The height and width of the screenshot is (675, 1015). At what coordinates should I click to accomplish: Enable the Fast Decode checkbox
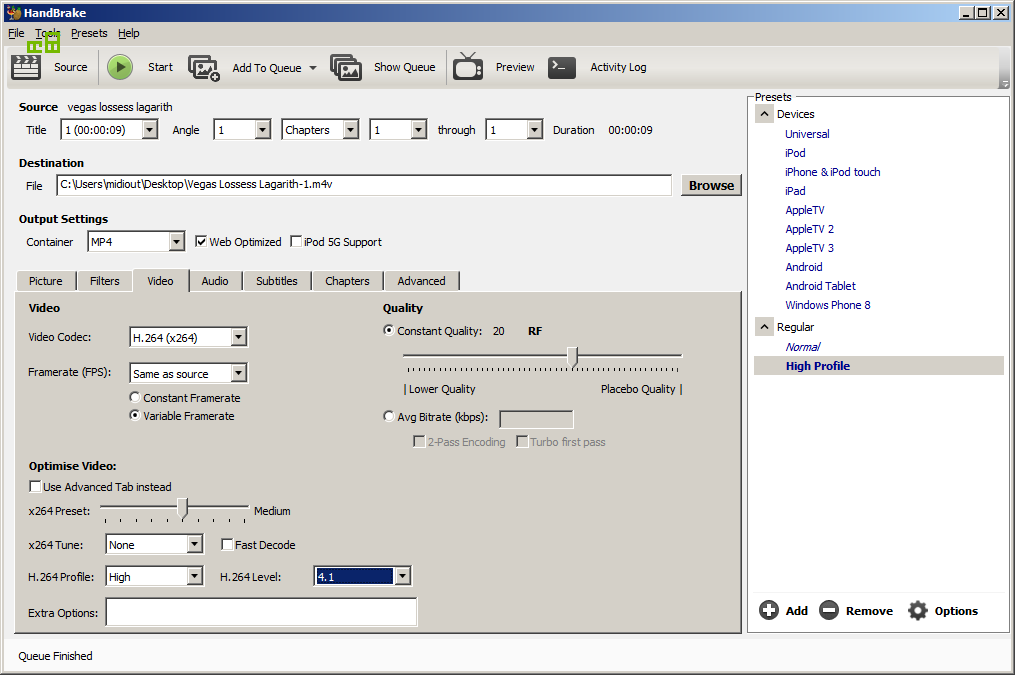[227, 544]
